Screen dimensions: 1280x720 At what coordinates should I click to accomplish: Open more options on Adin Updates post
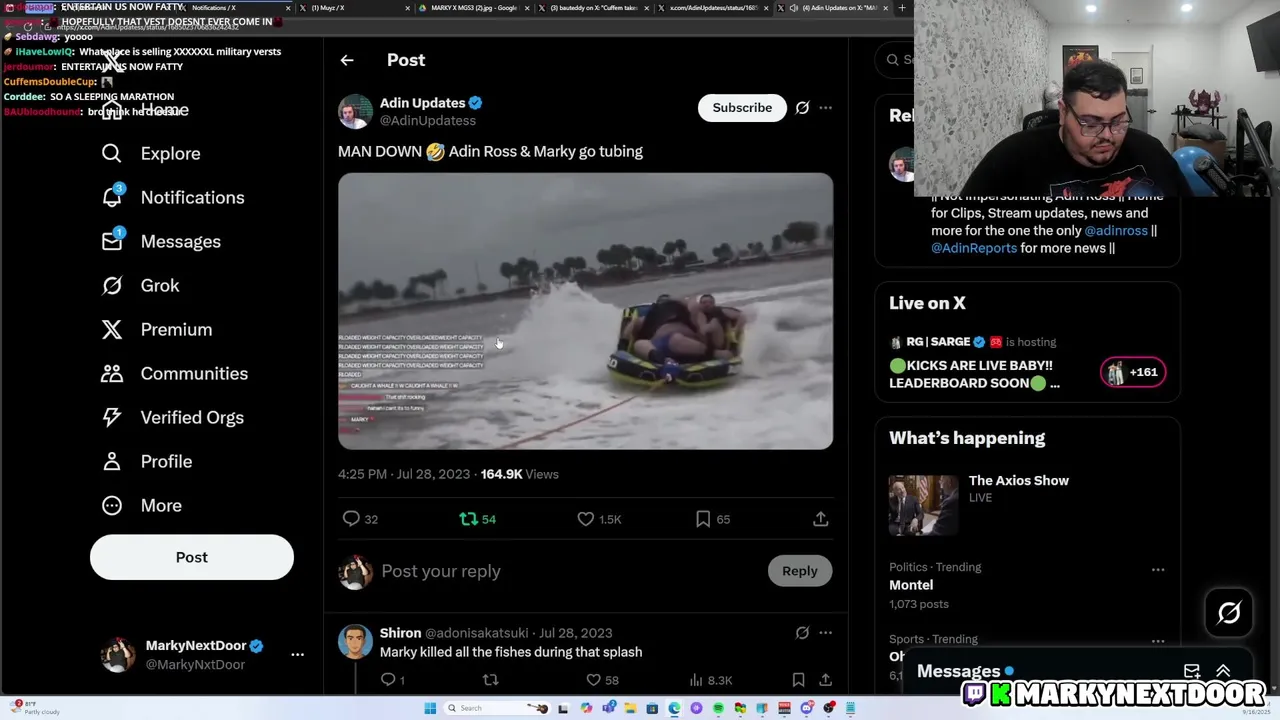825,107
